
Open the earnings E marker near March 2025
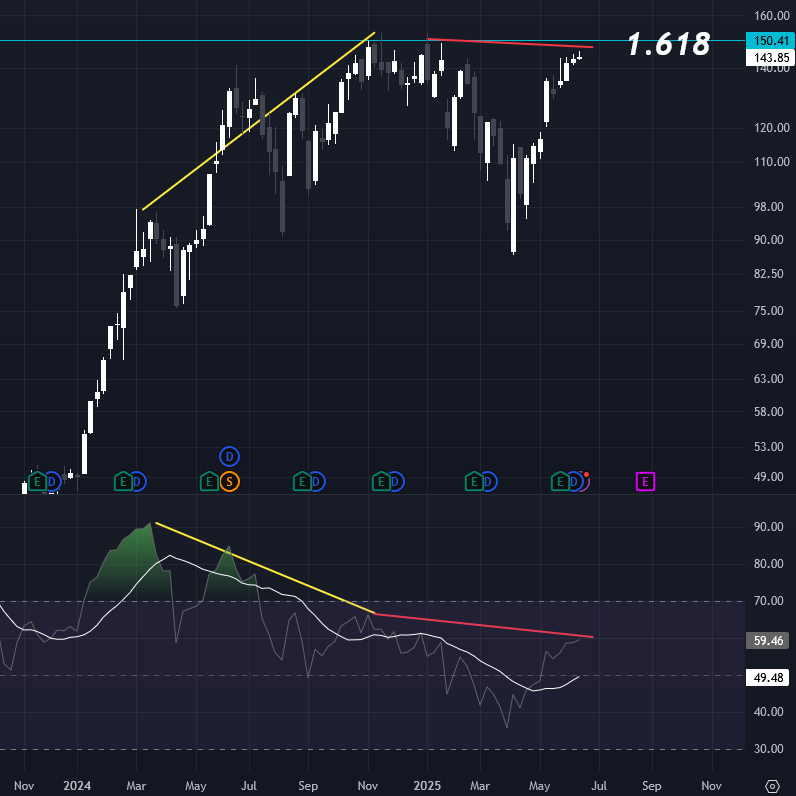(475, 481)
